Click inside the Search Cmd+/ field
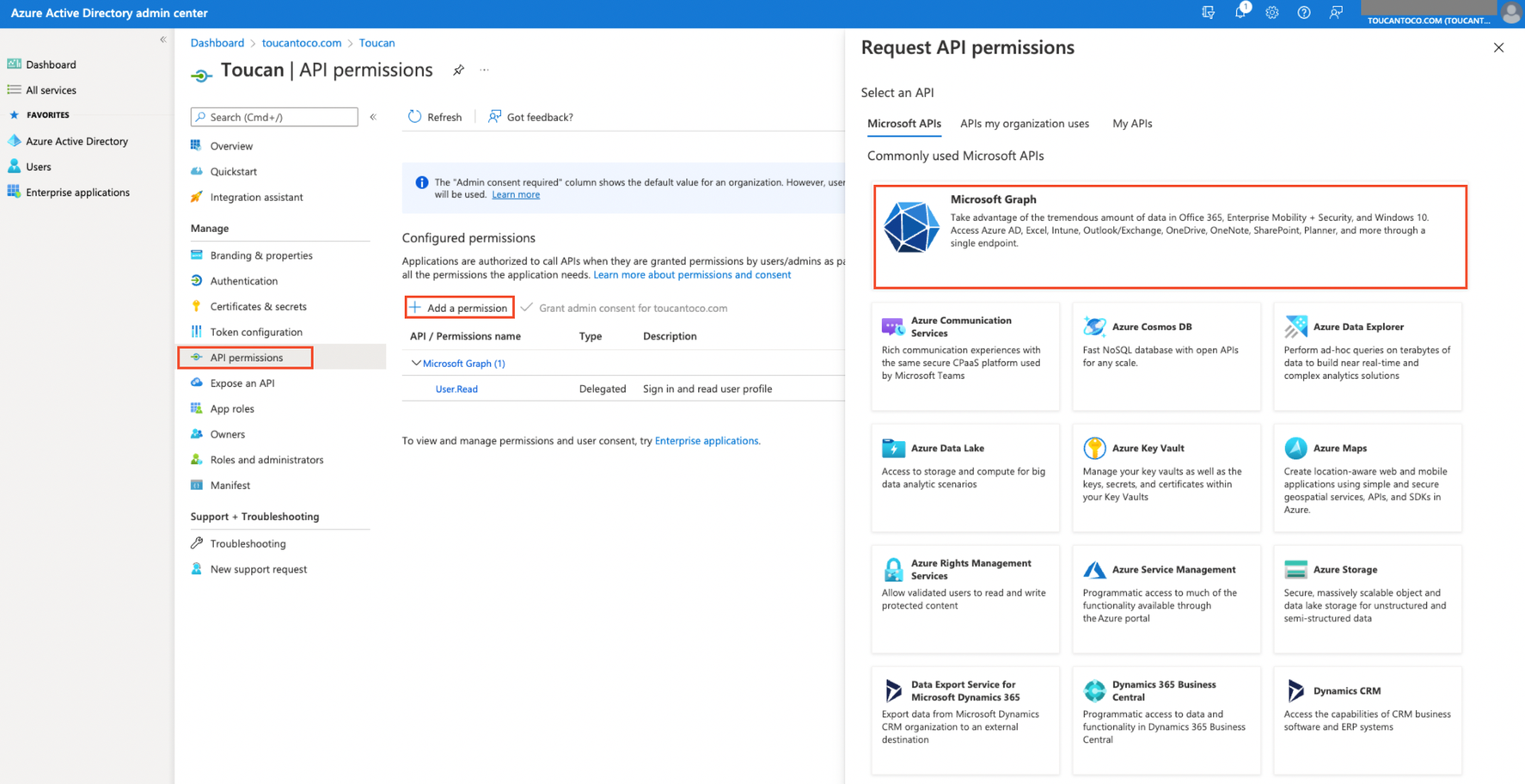This screenshot has height=784, width=1525. click(273, 117)
